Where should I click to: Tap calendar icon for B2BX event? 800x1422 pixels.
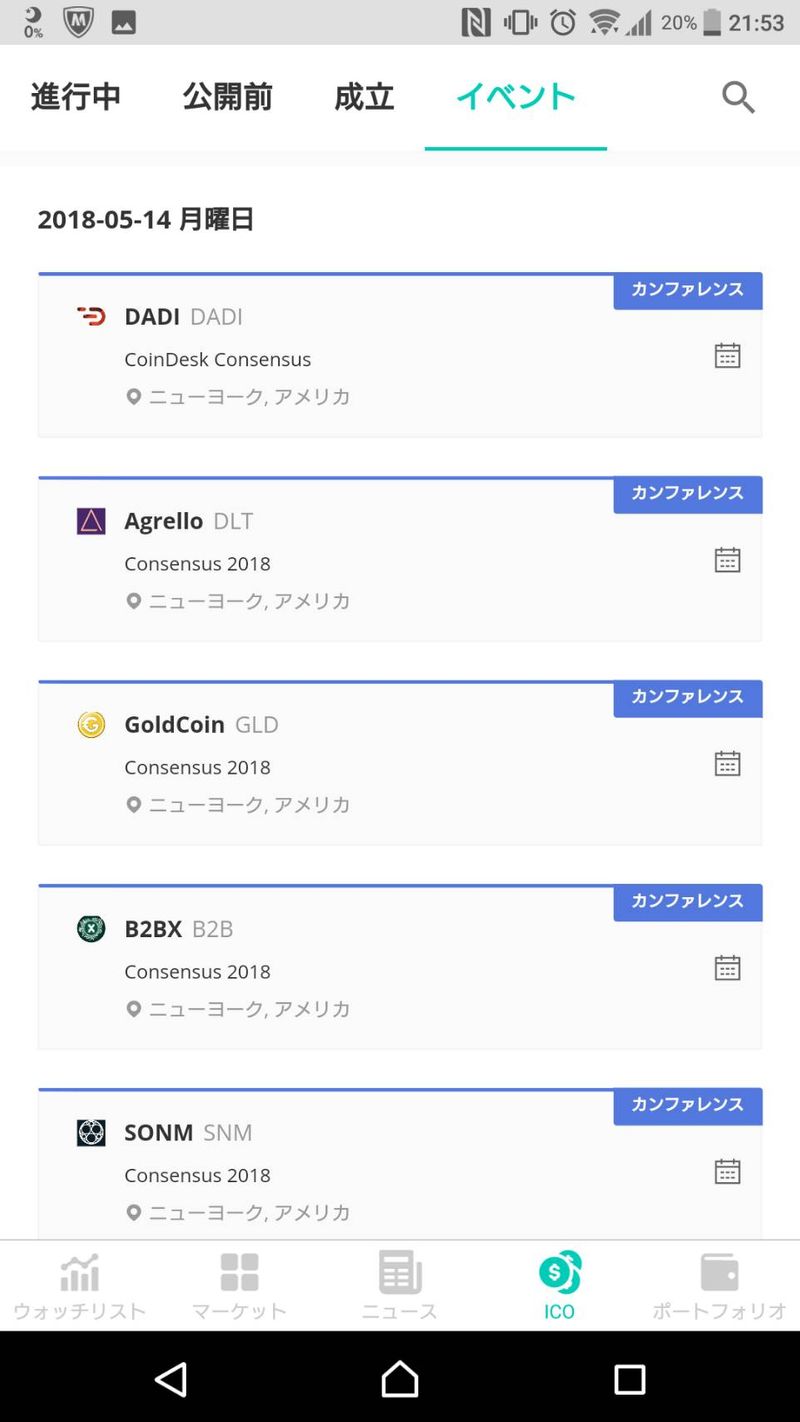coord(727,968)
